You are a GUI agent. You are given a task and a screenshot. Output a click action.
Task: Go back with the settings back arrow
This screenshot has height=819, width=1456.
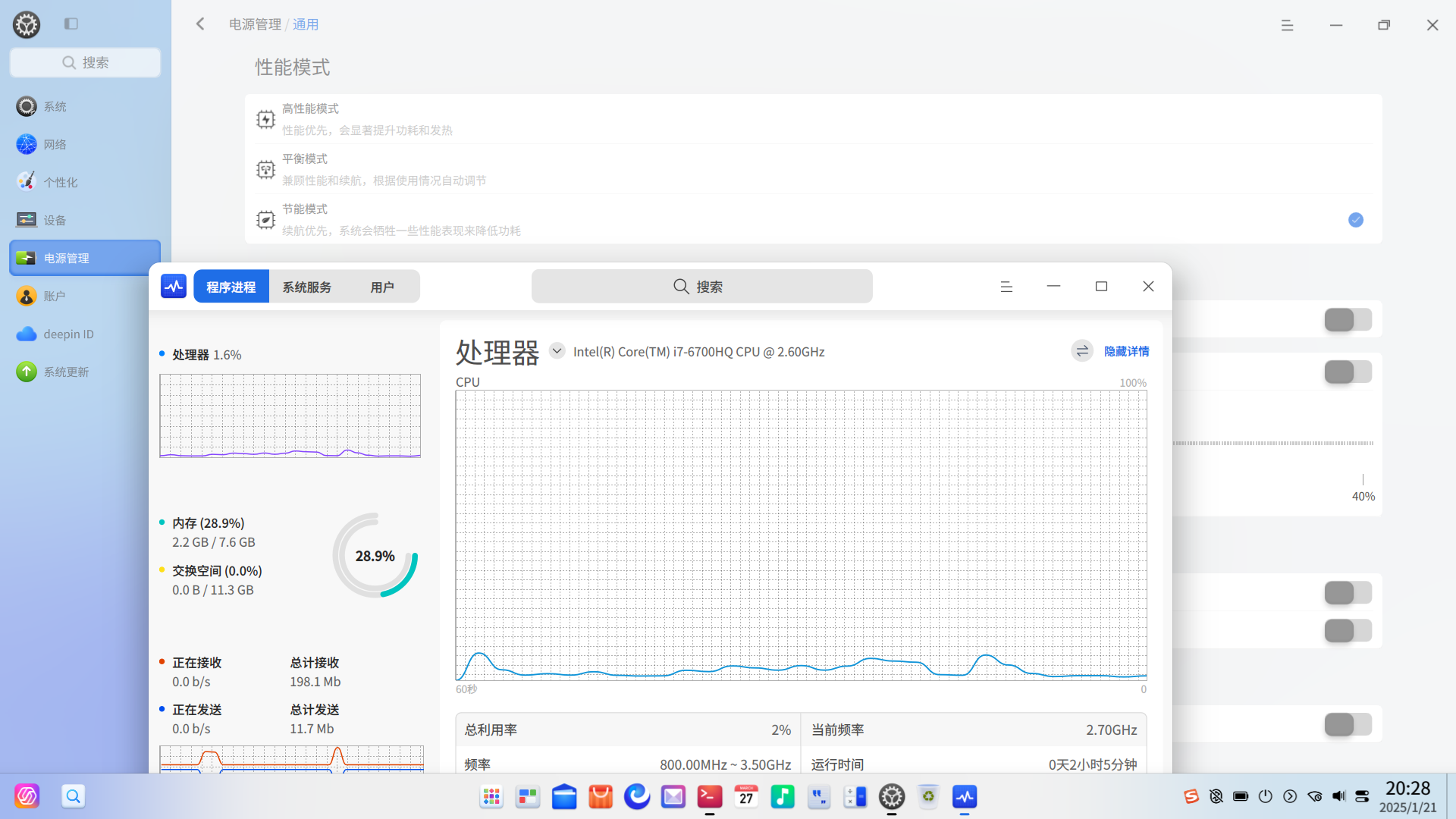point(200,24)
